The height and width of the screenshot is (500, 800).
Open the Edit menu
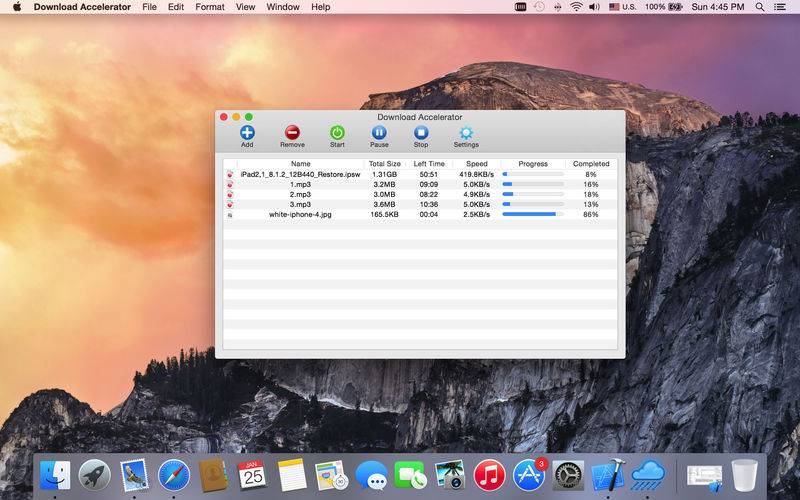click(x=176, y=7)
